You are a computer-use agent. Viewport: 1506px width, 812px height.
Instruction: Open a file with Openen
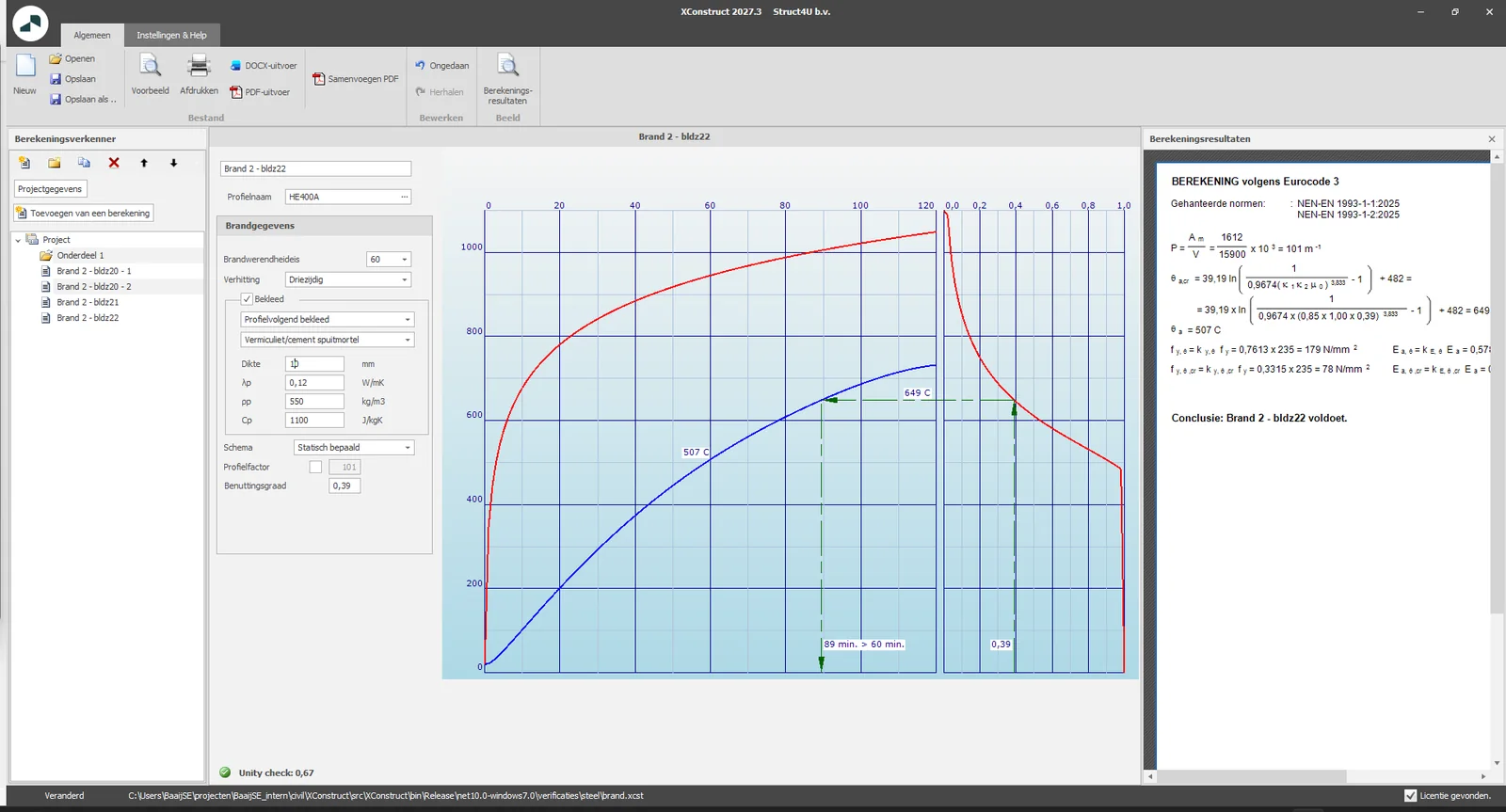pos(72,58)
